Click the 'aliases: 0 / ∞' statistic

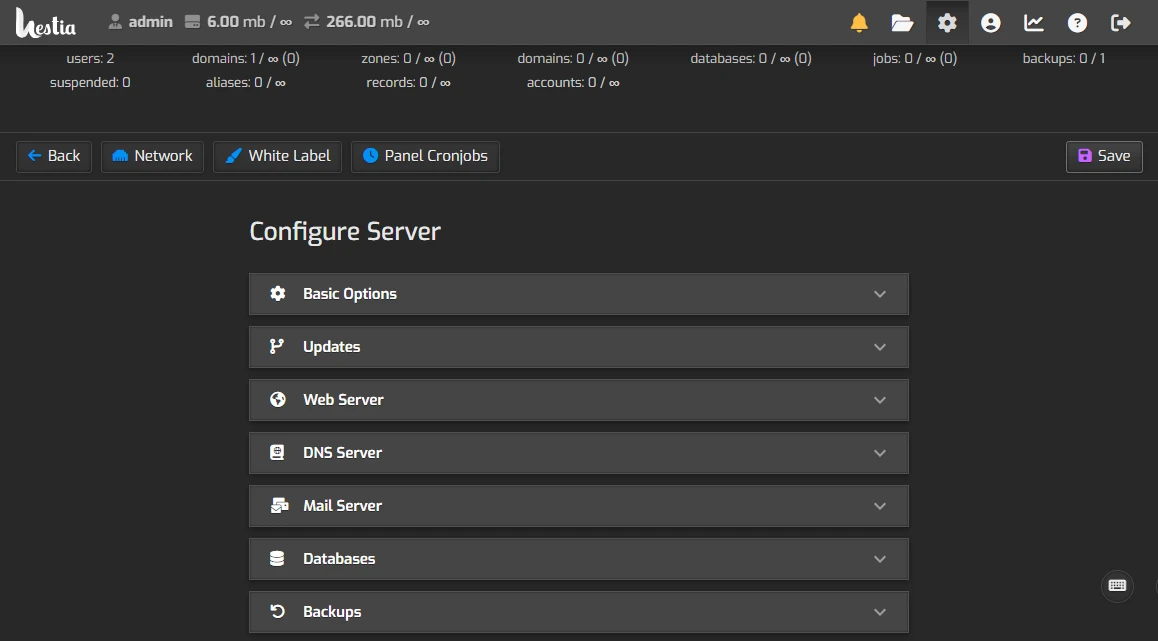pos(246,83)
